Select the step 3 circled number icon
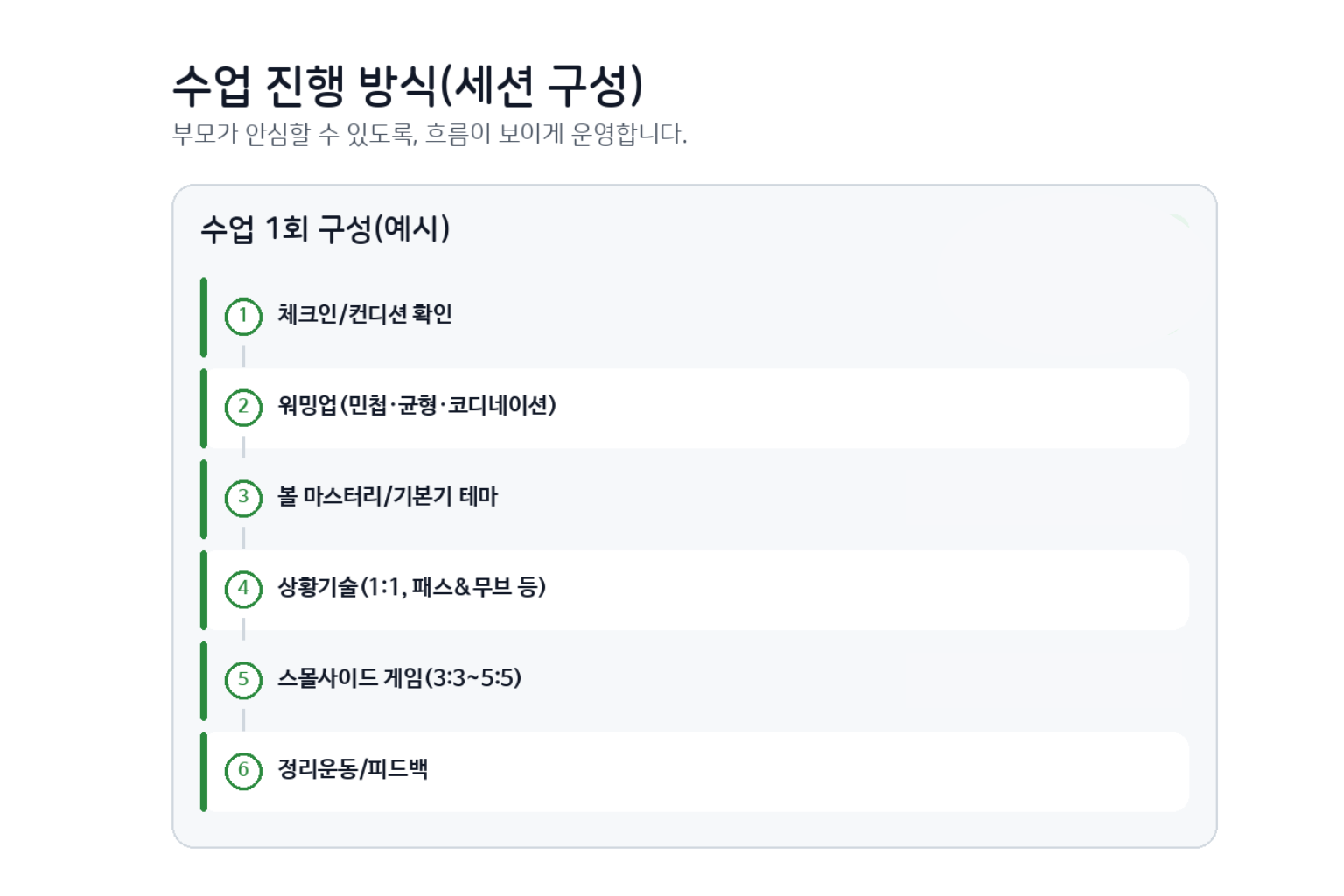Viewport: 1344px width, 896px height. tap(243, 498)
